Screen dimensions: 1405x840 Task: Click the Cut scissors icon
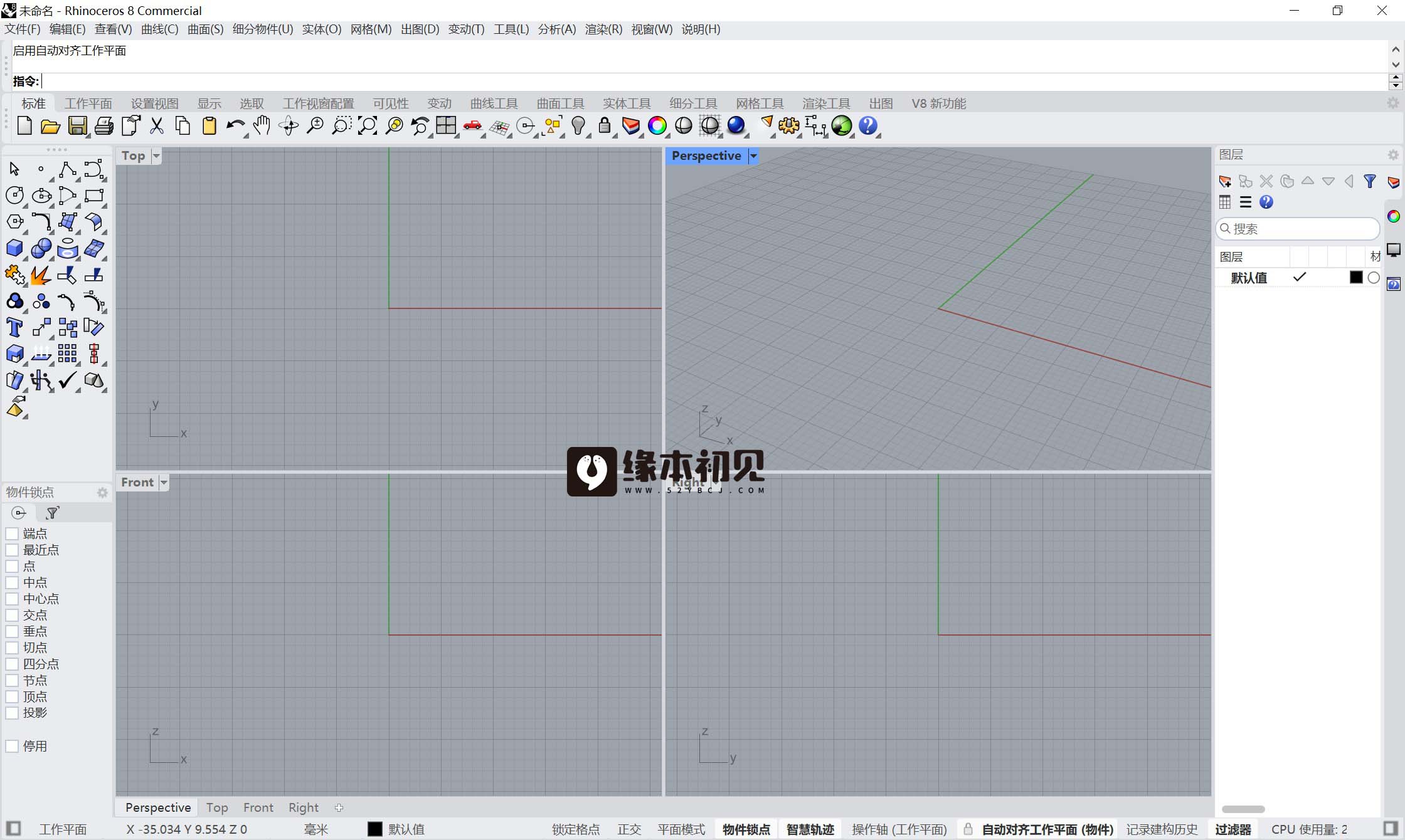click(x=157, y=126)
